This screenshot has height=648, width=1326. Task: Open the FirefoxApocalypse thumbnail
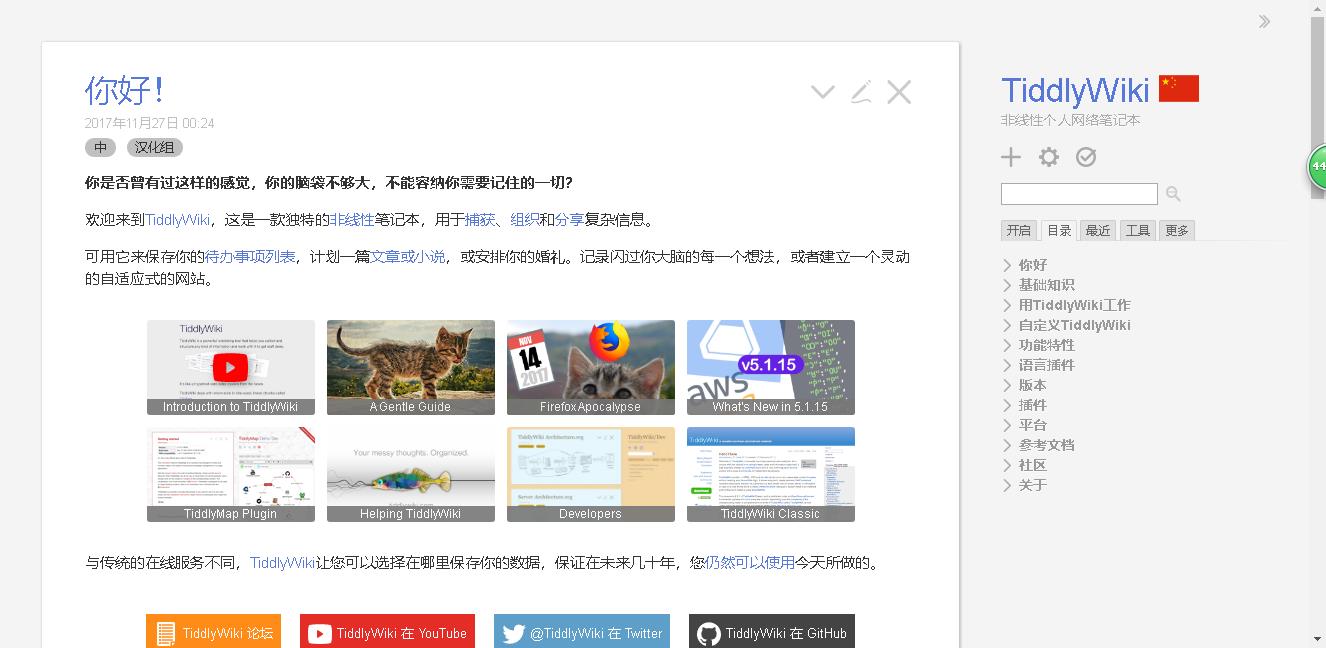(x=591, y=367)
